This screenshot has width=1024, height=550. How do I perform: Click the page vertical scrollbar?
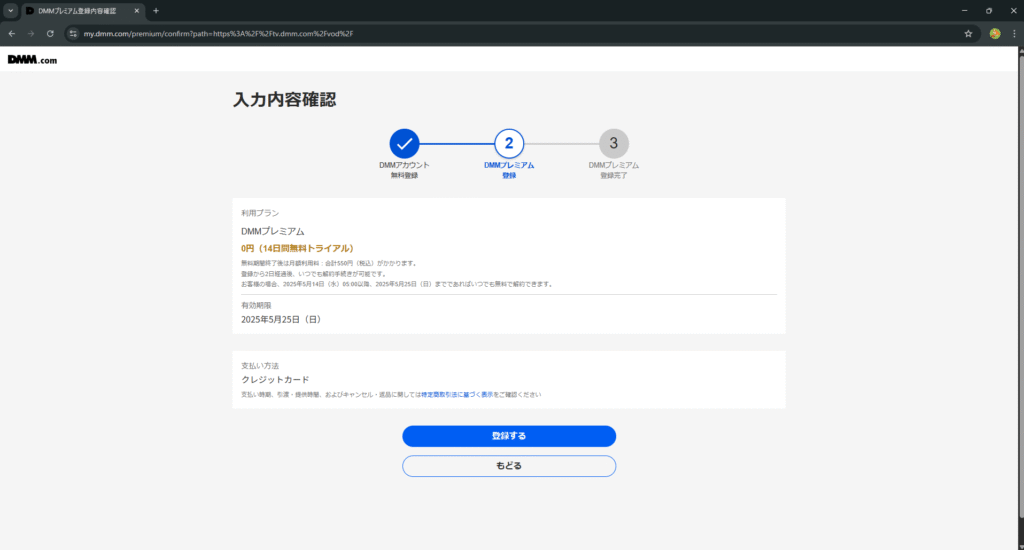tap(1020, 287)
